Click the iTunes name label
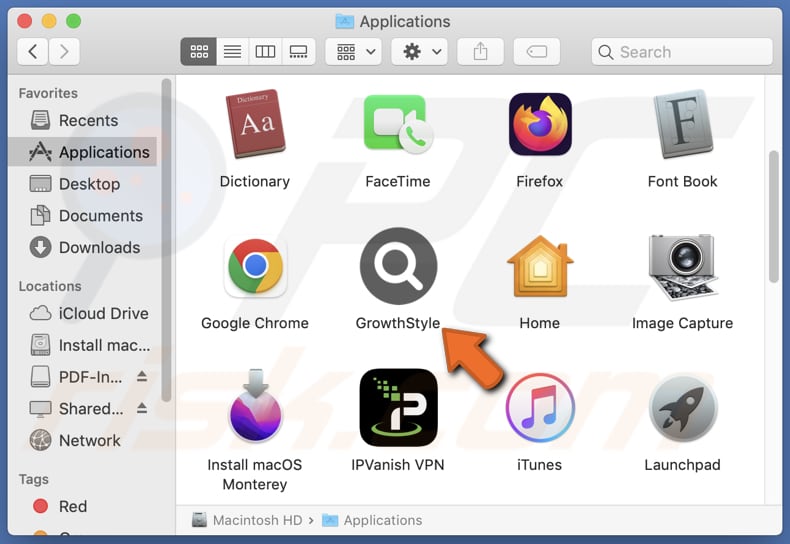The width and height of the screenshot is (790, 544). click(540, 464)
